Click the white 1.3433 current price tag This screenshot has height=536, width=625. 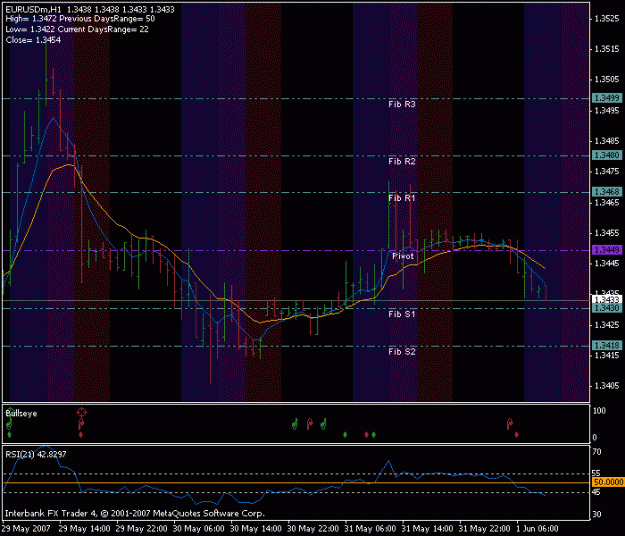point(607,300)
